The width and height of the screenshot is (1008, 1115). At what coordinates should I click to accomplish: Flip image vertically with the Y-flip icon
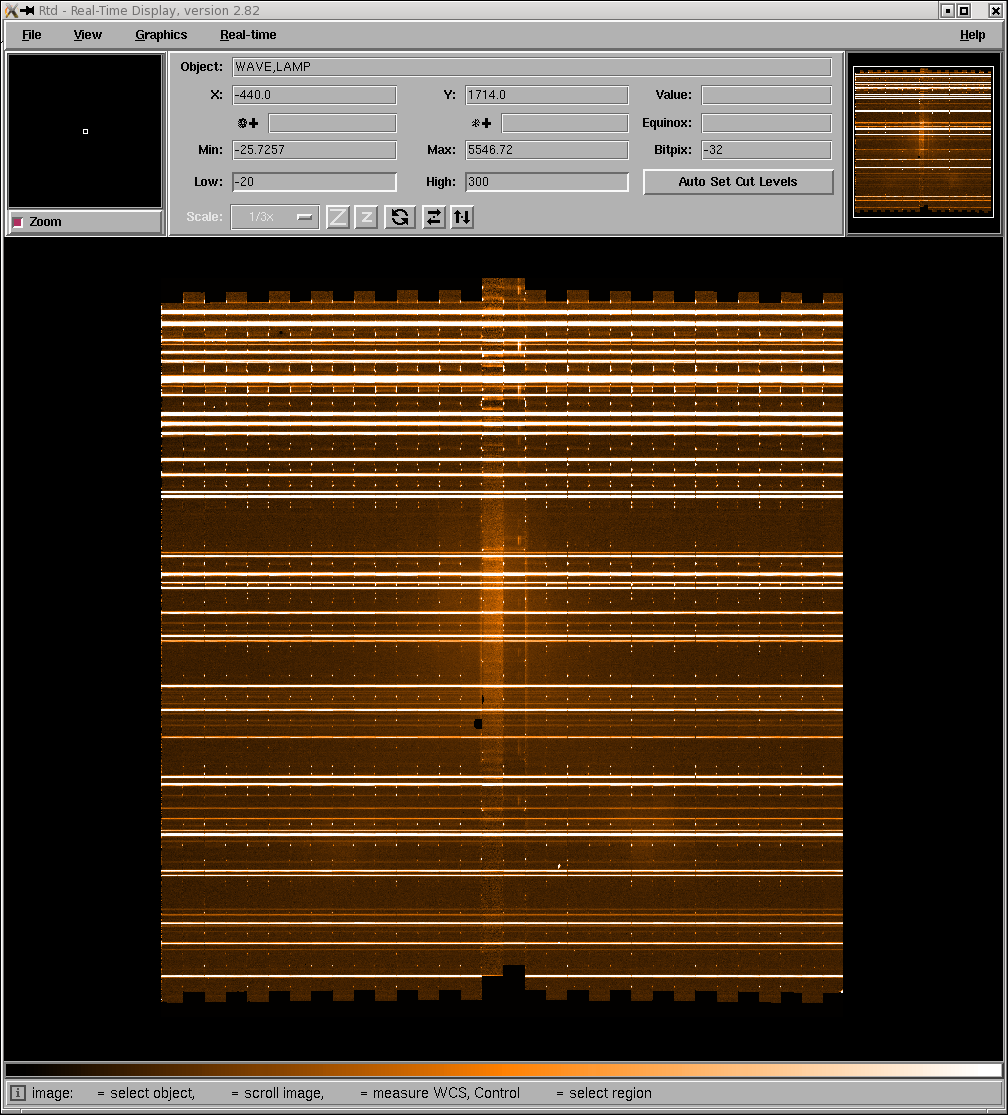pos(461,217)
